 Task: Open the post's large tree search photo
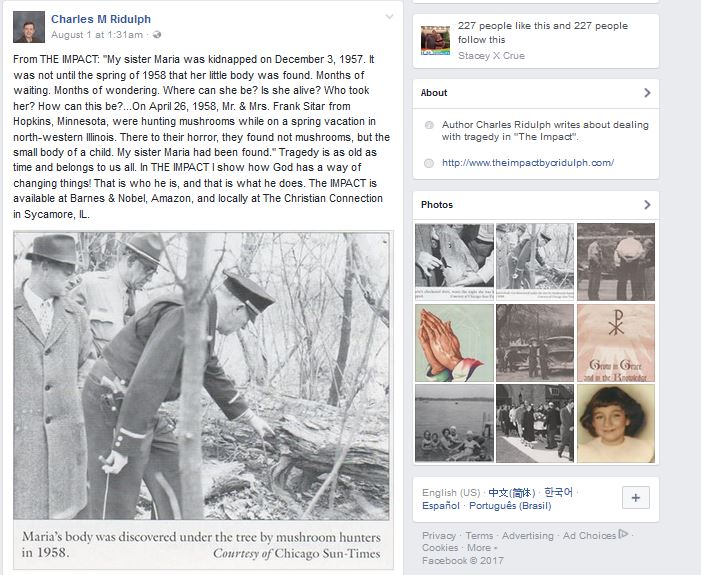point(202,376)
